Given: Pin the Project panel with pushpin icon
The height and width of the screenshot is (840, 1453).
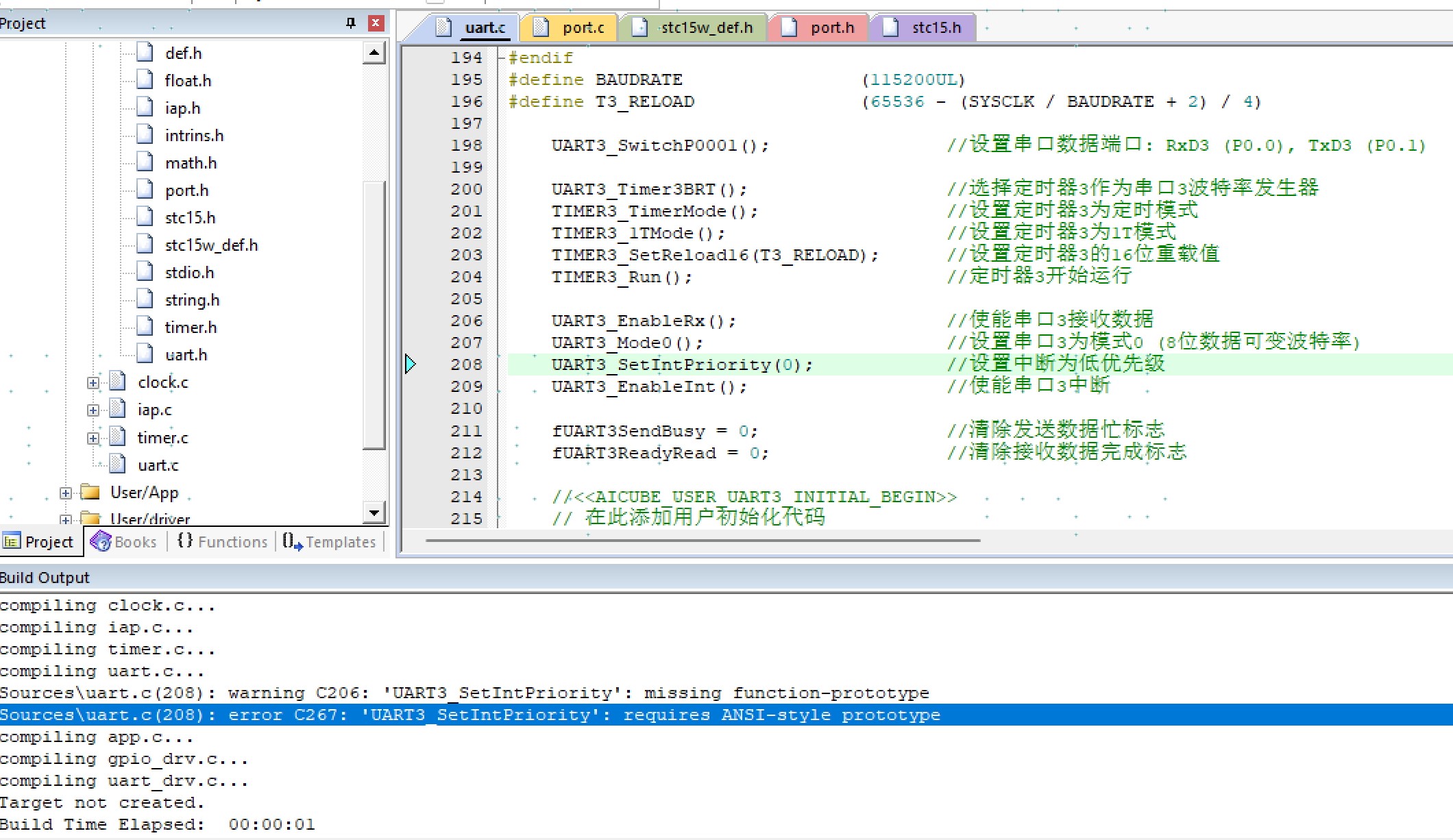Looking at the screenshot, I should (x=351, y=23).
